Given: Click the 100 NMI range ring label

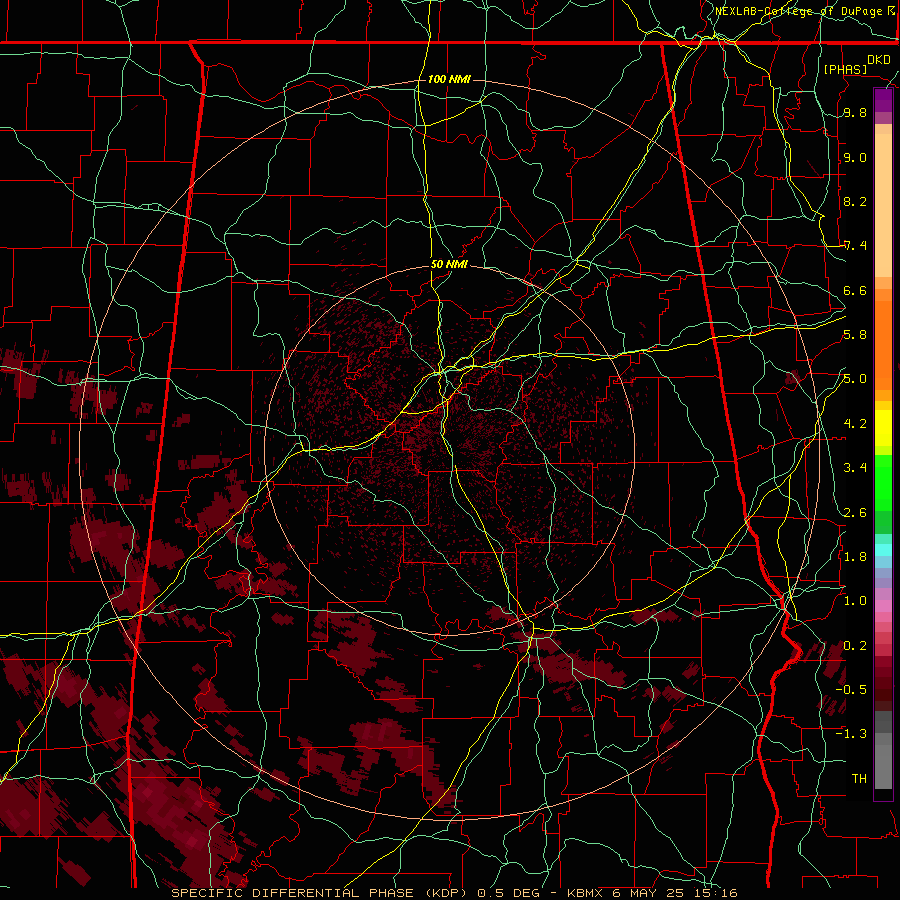Looking at the screenshot, I should [449, 79].
